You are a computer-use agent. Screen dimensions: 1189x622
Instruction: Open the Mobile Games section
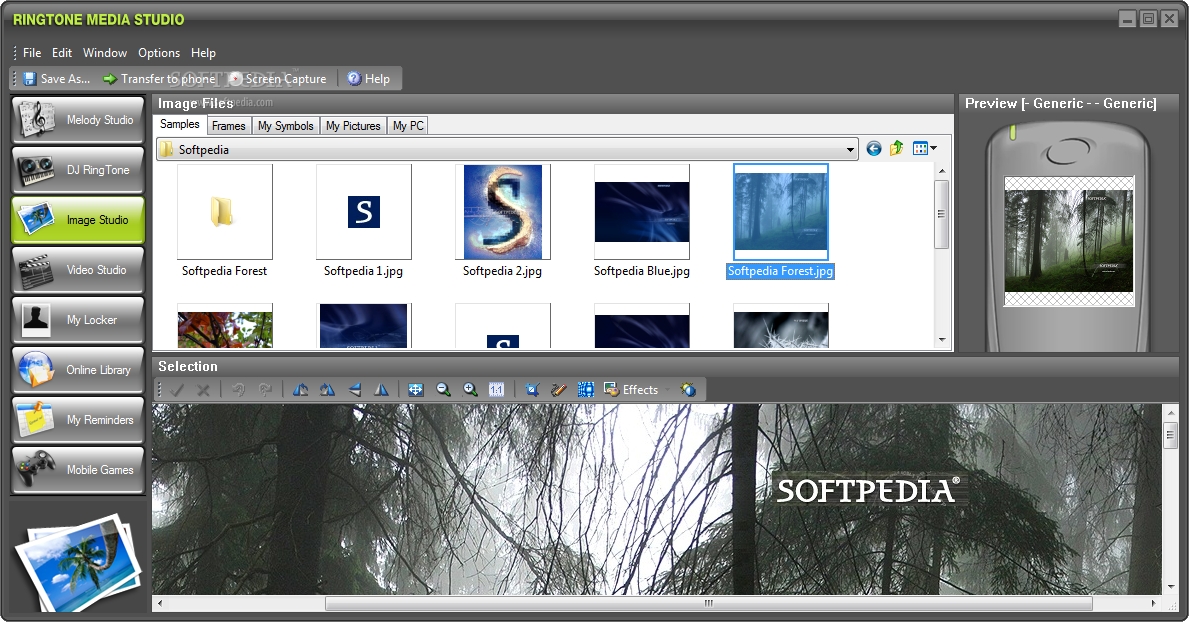click(77, 470)
